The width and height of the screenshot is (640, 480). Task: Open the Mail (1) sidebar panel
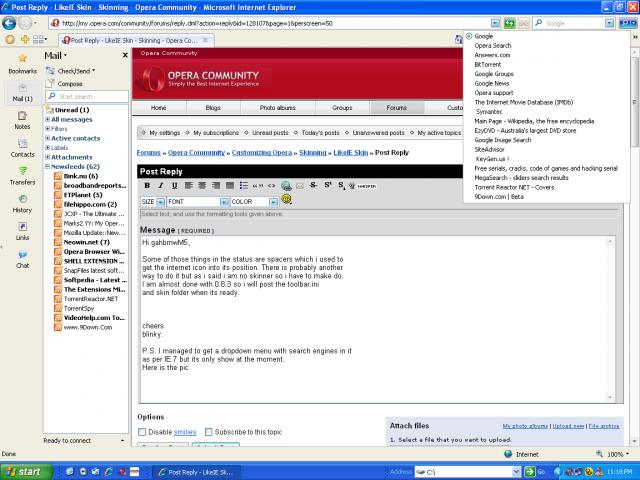[22, 92]
